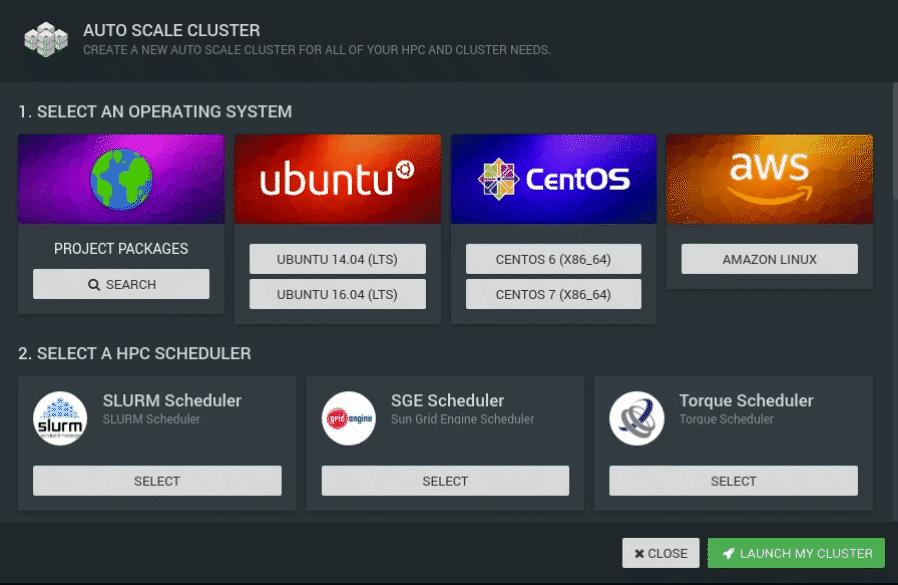The image size is (898, 585).
Task: Click the Torque Scheduler title text
Action: [x=746, y=401]
